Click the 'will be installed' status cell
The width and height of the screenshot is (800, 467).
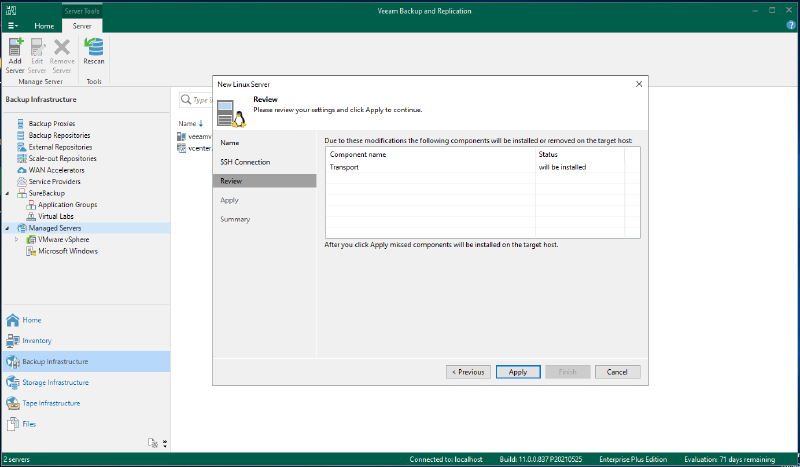click(x=562, y=167)
